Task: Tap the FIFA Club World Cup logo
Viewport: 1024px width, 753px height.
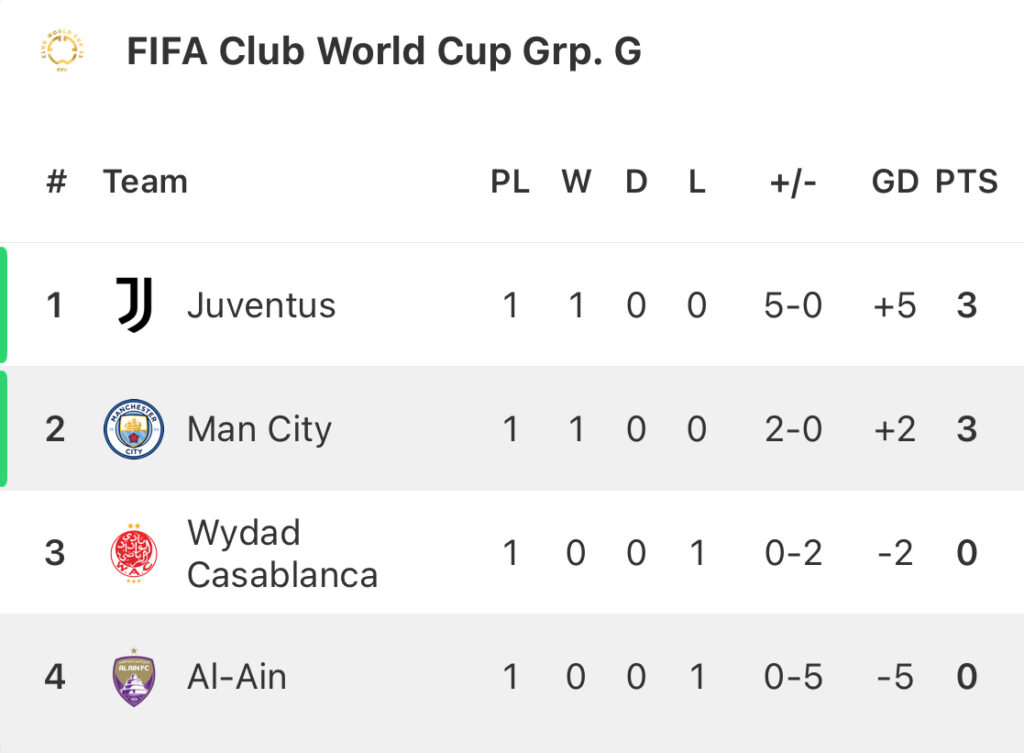Action: tap(62, 50)
